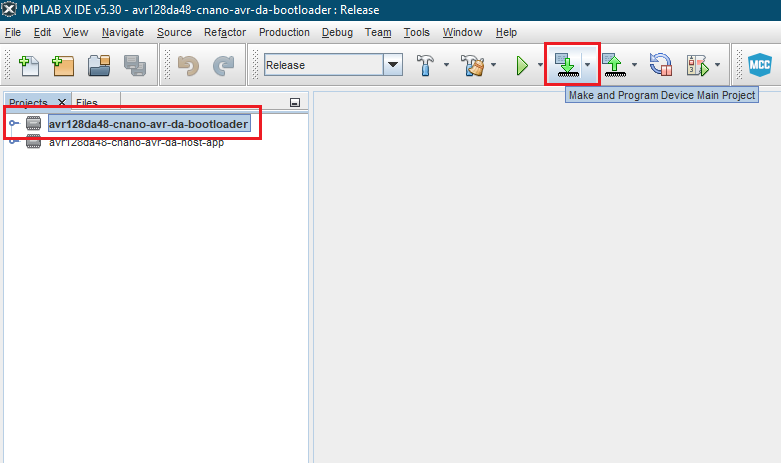Open the Production menu

click(284, 32)
